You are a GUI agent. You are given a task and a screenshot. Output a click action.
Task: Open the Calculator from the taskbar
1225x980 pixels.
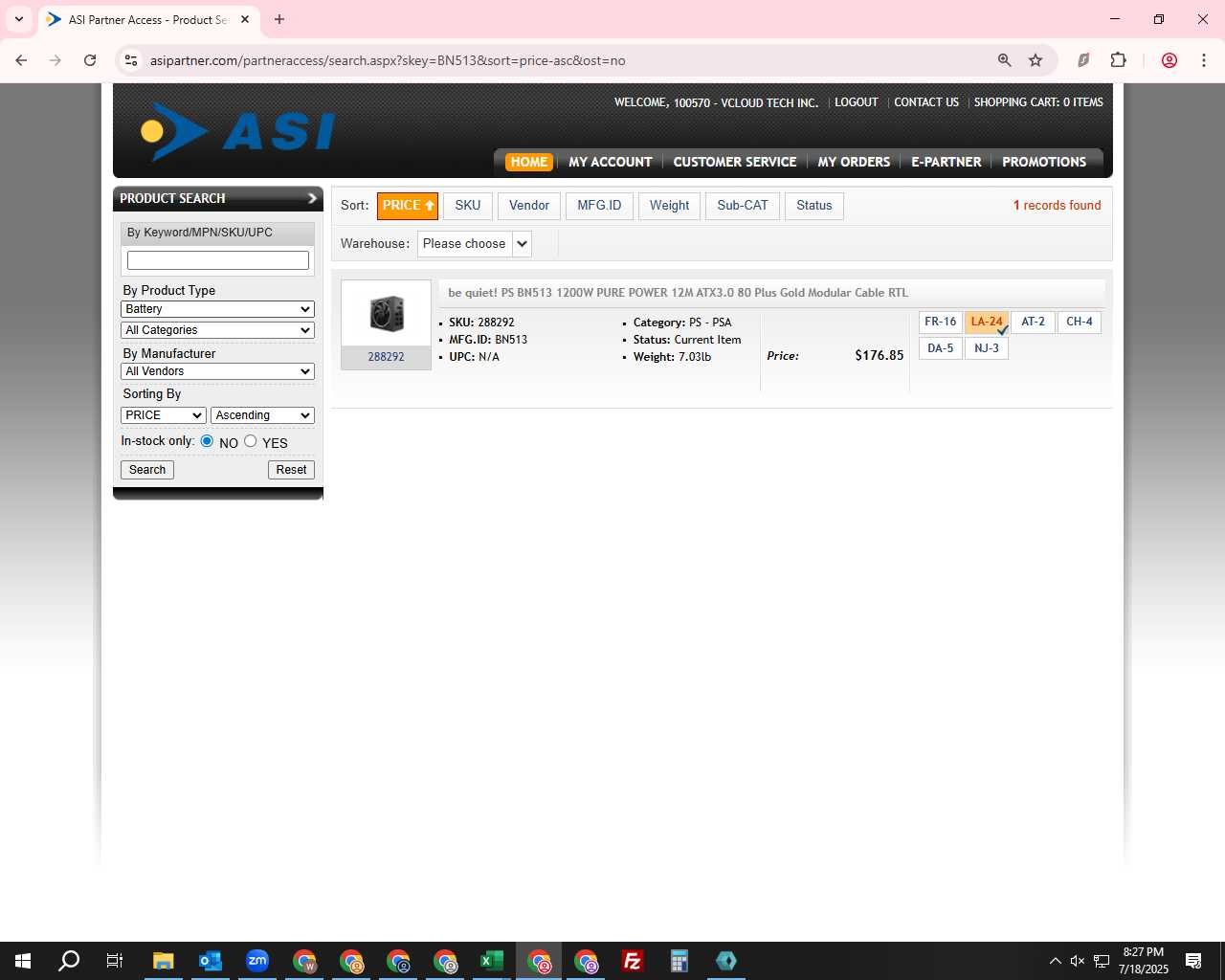(x=679, y=961)
